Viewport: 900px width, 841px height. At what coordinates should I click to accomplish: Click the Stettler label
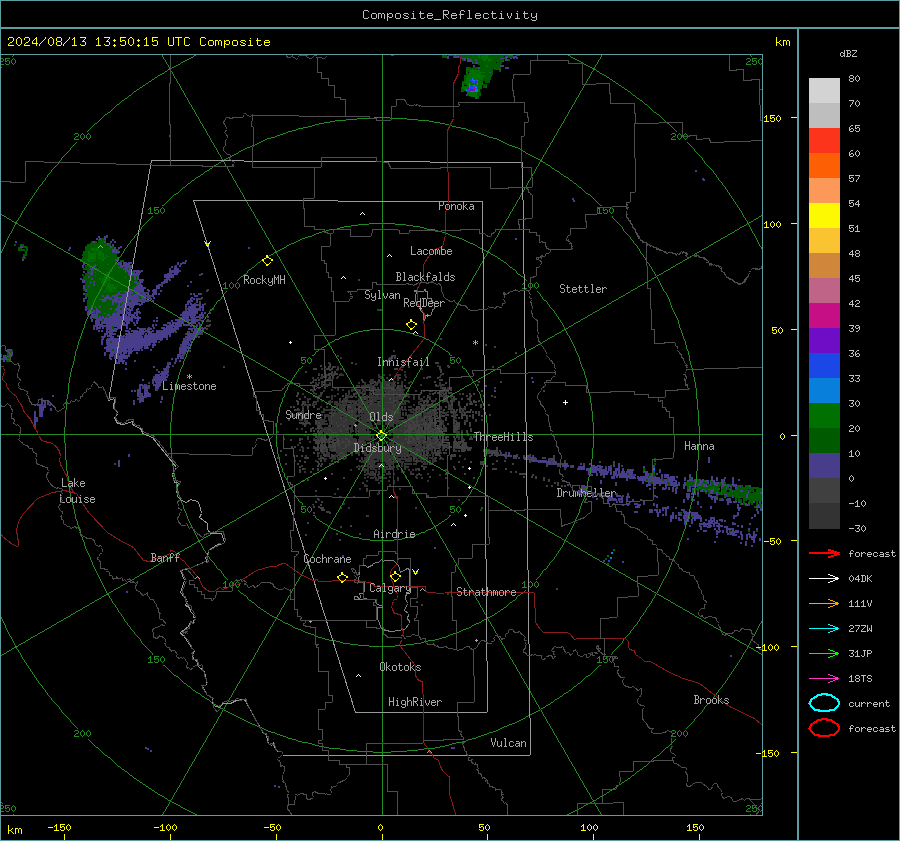(583, 289)
